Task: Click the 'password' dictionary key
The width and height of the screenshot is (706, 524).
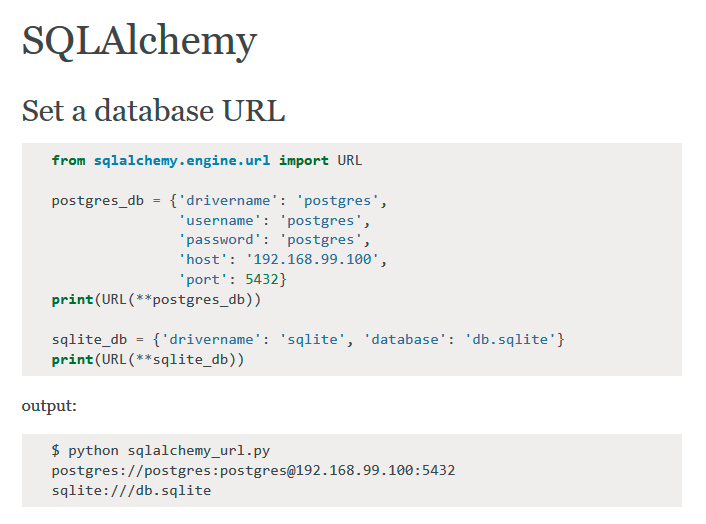Action: (220, 240)
